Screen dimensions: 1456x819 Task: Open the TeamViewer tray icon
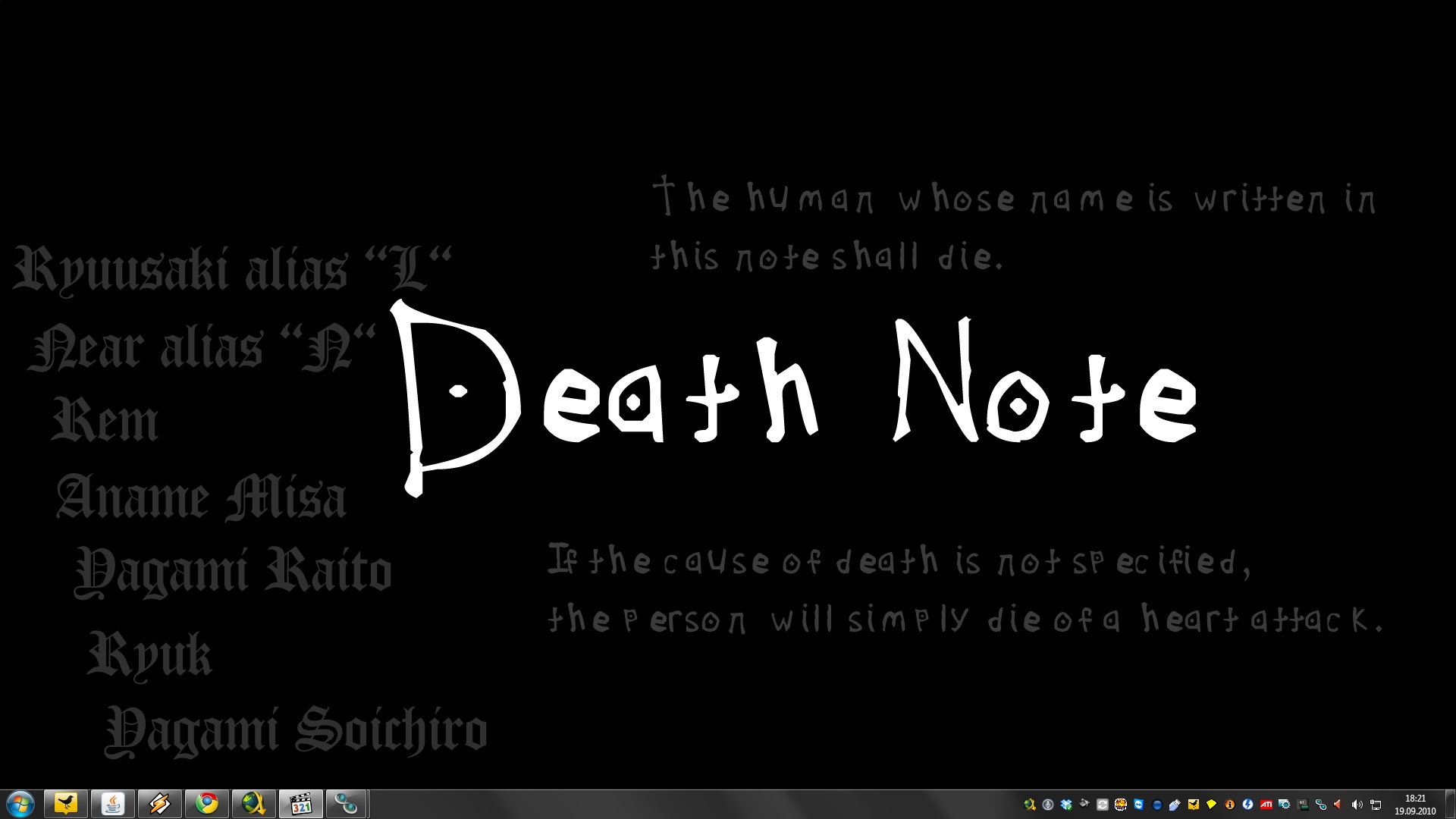point(1138,805)
